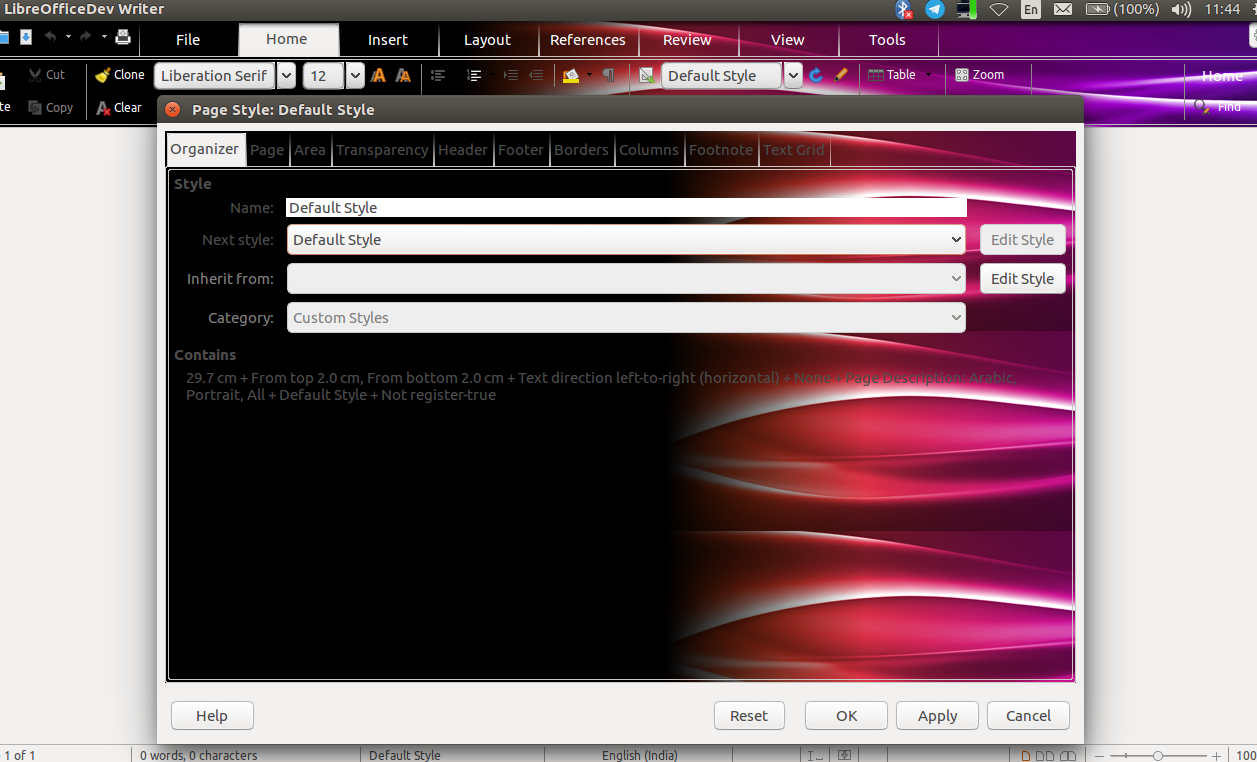The height and width of the screenshot is (762, 1257).
Task: Select multiple-page view icon in status bar
Action: [1045, 756]
